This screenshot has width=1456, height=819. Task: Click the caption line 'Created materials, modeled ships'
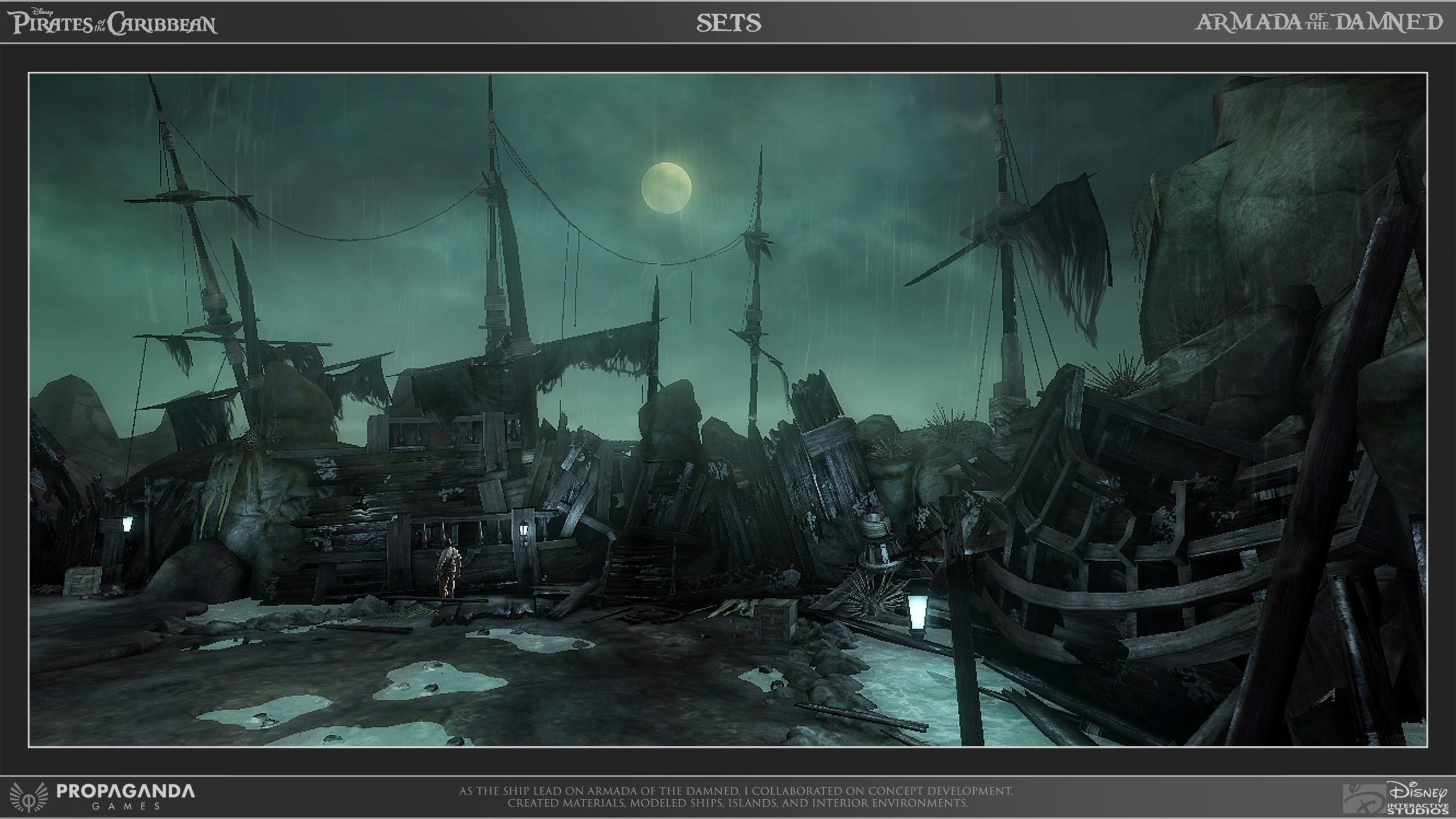point(737,804)
